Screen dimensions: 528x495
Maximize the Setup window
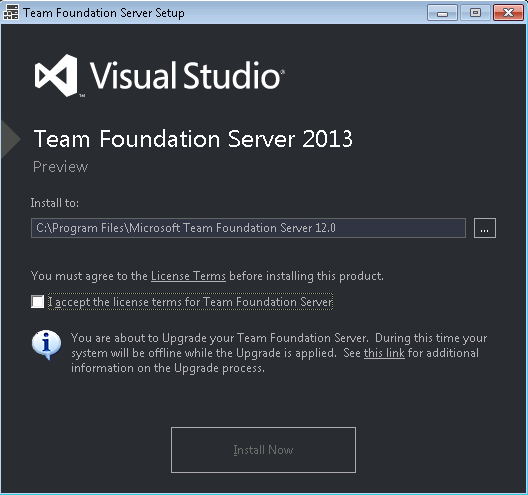(475, 13)
